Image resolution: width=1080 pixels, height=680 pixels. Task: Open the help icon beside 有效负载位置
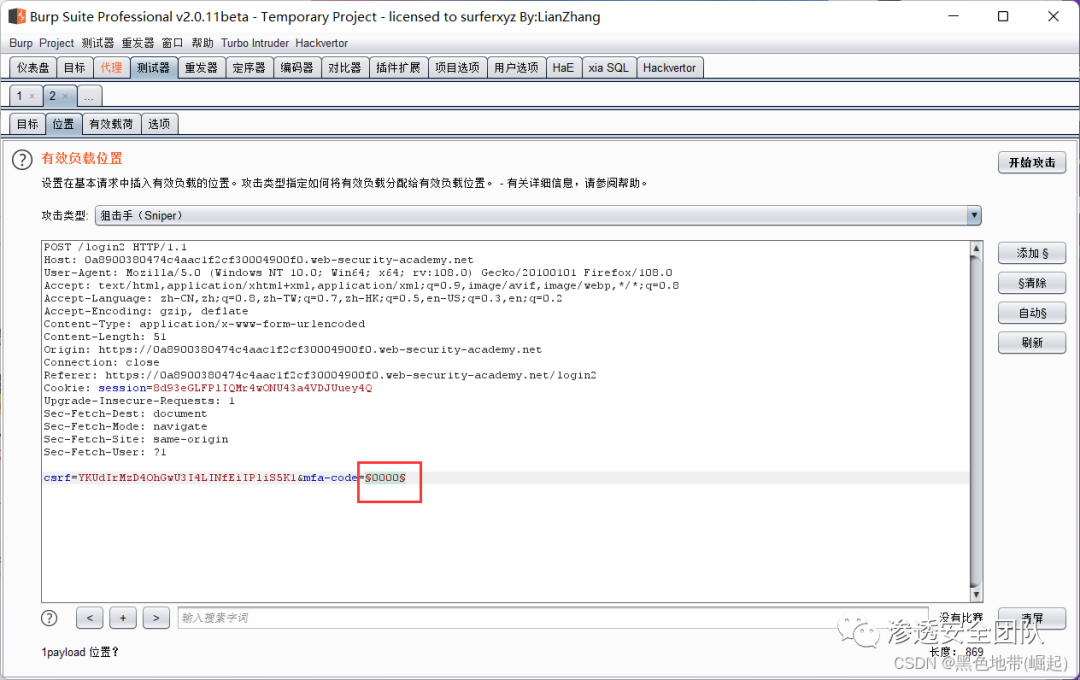pos(22,160)
